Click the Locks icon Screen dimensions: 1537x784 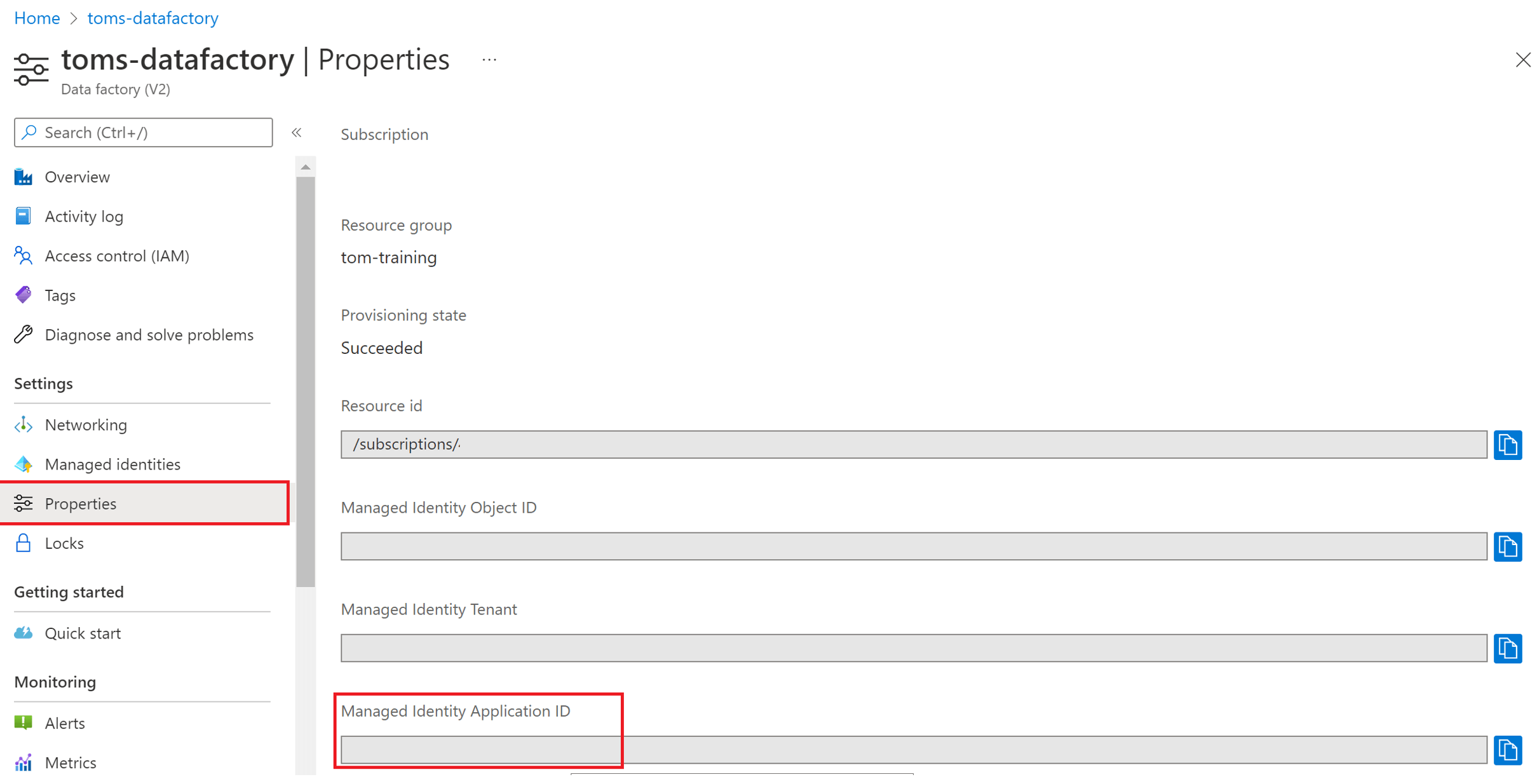pyautogui.click(x=23, y=543)
